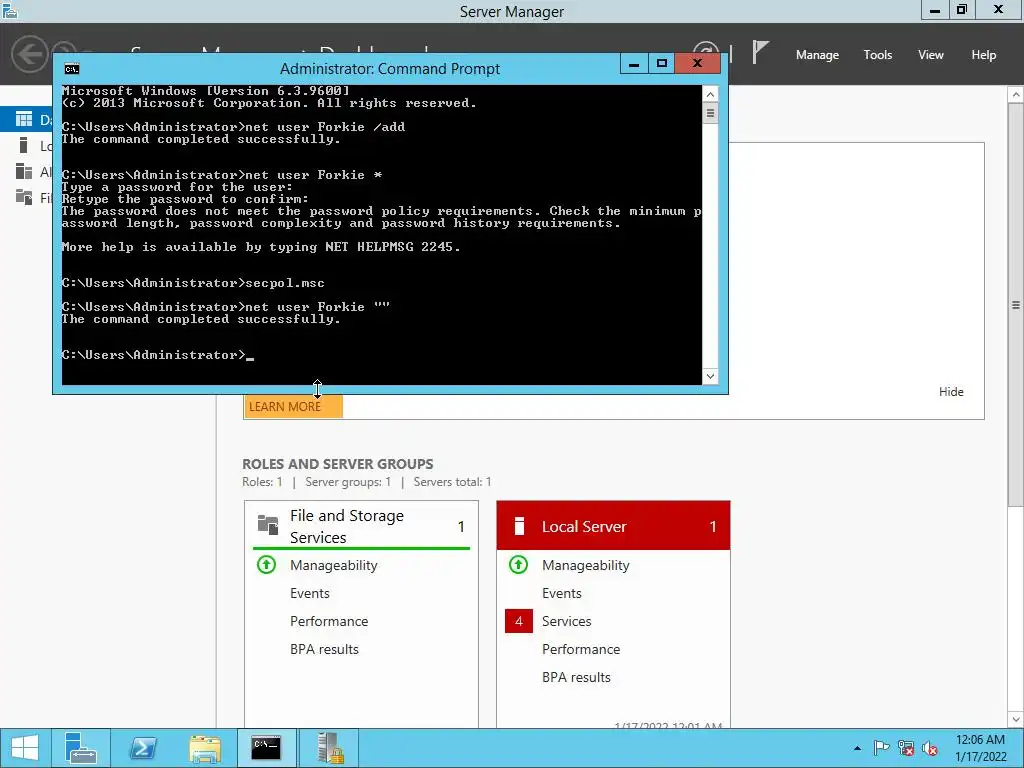This screenshot has height=768, width=1024.
Task: Click green Manageability icon under File and Storage
Action: pyautogui.click(x=266, y=564)
